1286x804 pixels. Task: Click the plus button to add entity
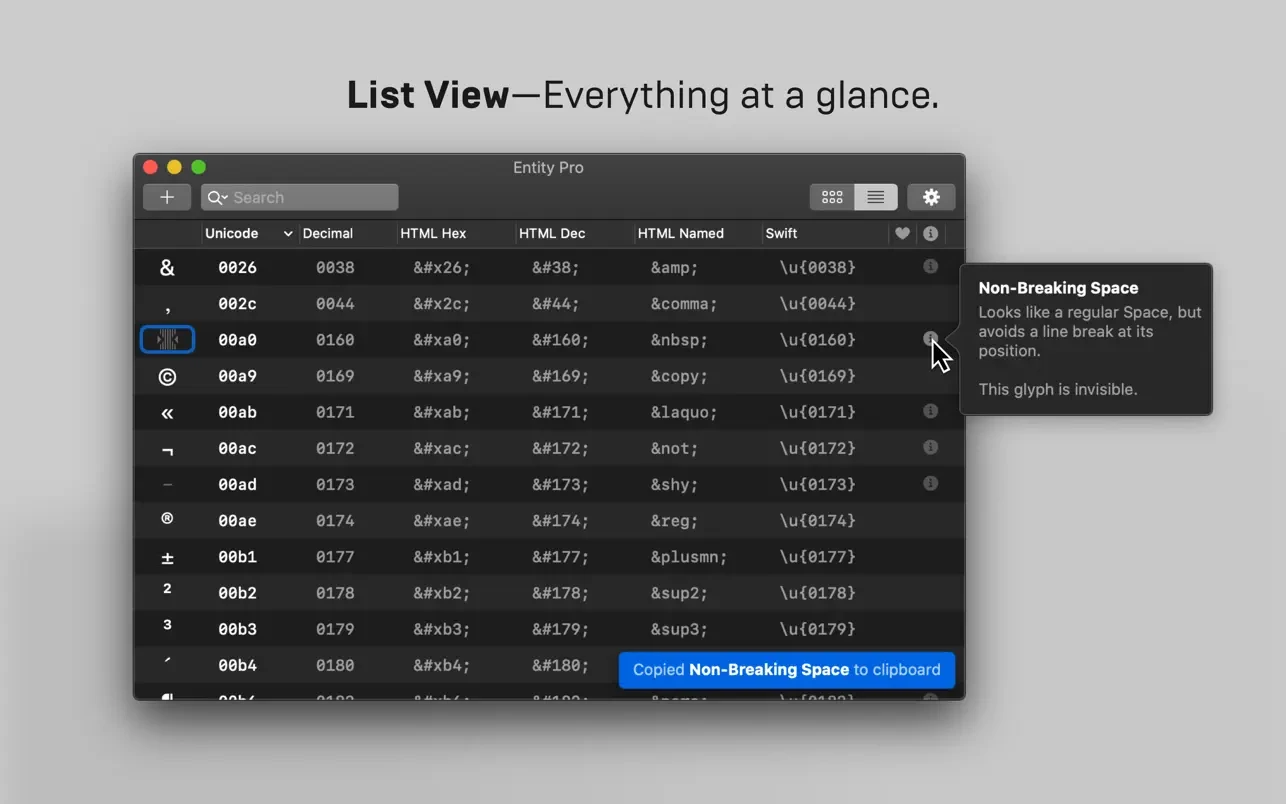click(x=167, y=197)
